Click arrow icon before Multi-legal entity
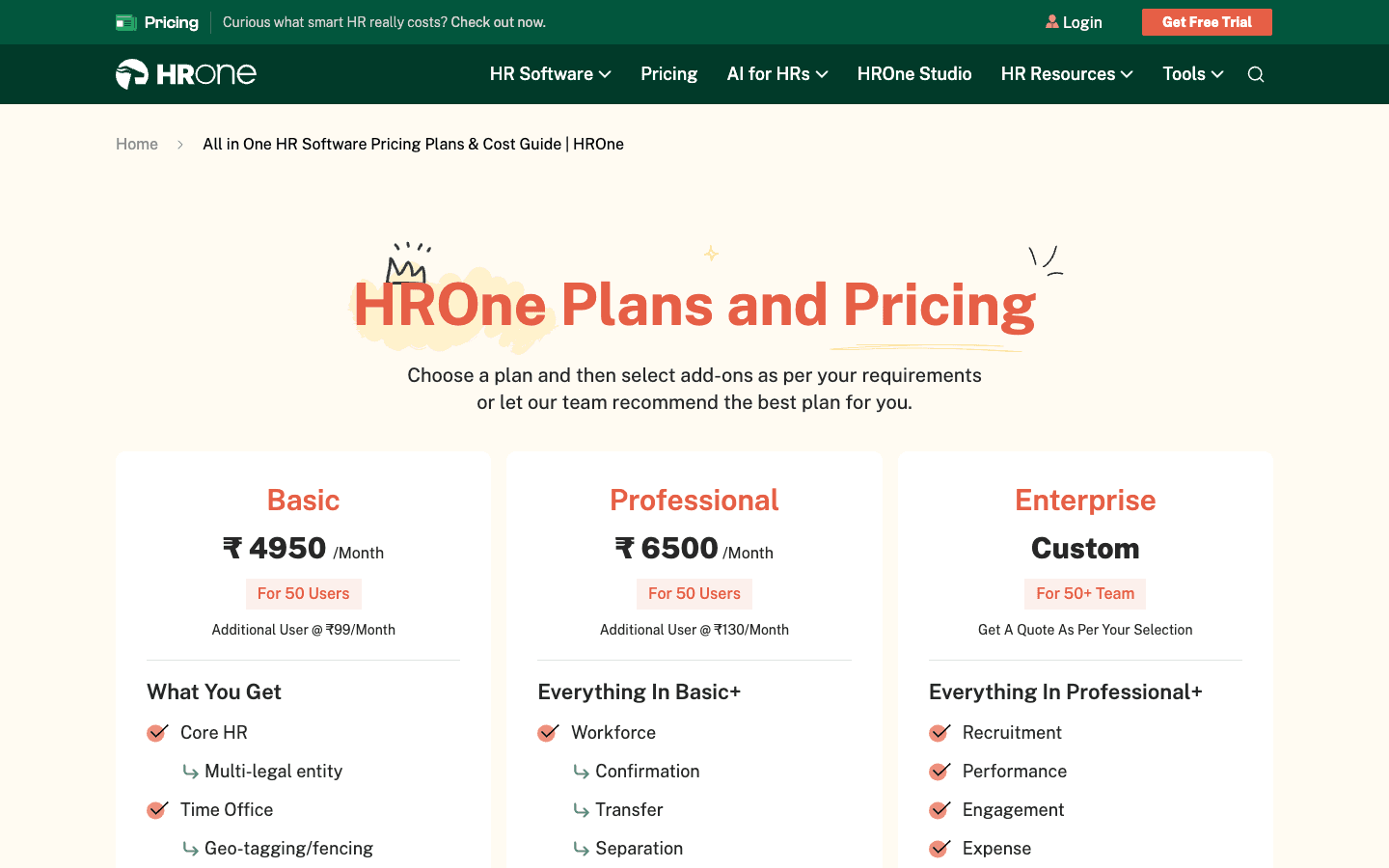 click(191, 772)
